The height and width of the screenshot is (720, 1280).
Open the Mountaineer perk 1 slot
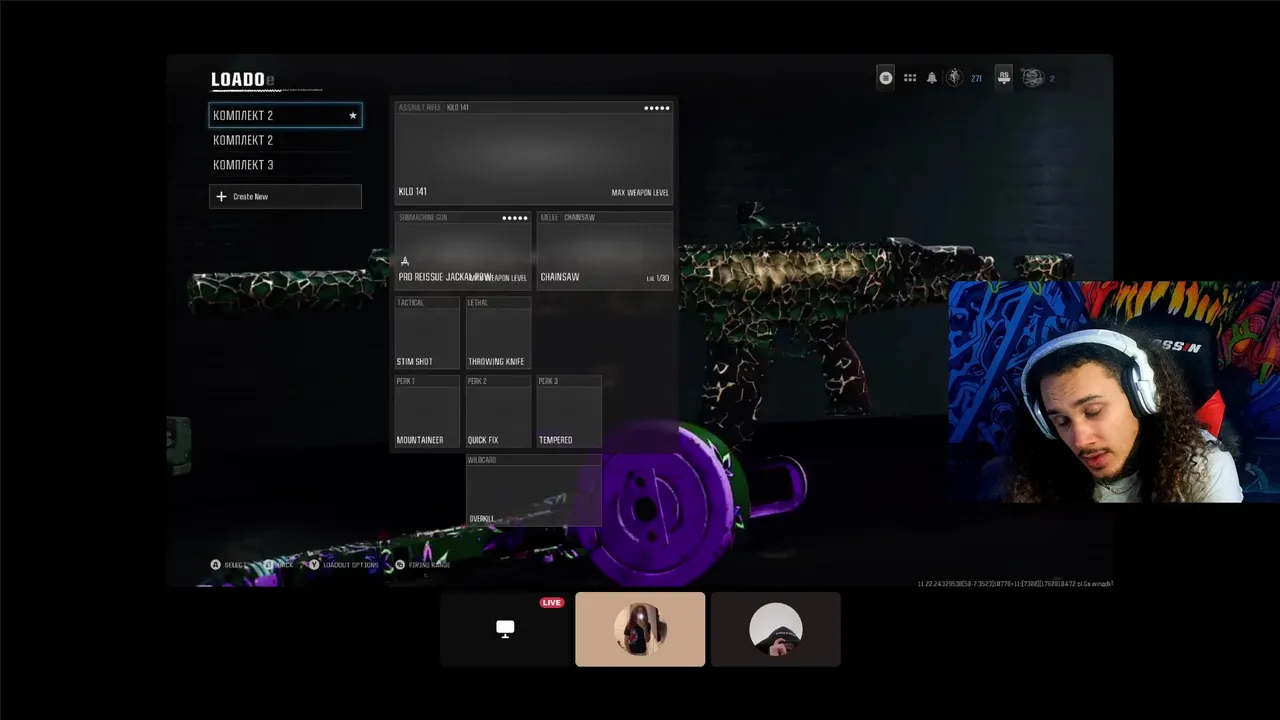(x=428, y=411)
